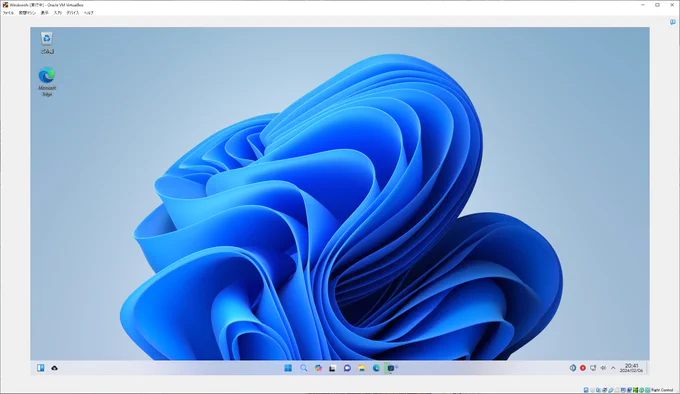This screenshot has height=394, width=680.
Task: Click the optical drive indicator in status bar
Action: 592,390
